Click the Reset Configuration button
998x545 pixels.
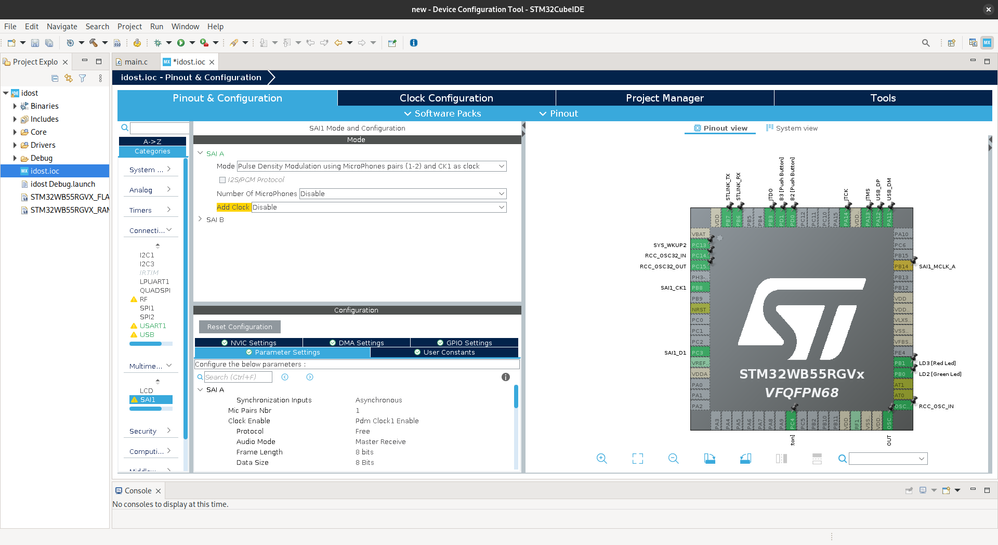[x=239, y=327]
